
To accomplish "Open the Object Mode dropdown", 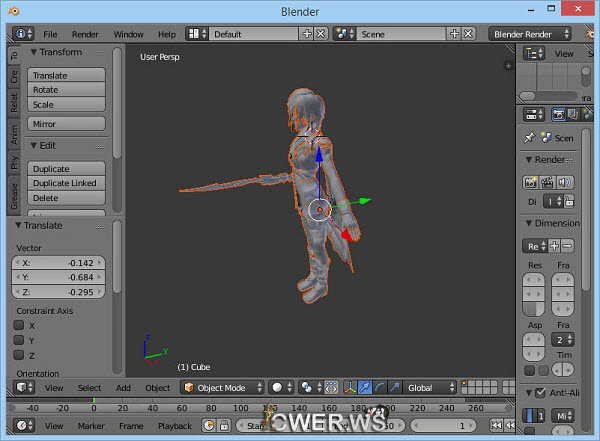I will (223, 387).
